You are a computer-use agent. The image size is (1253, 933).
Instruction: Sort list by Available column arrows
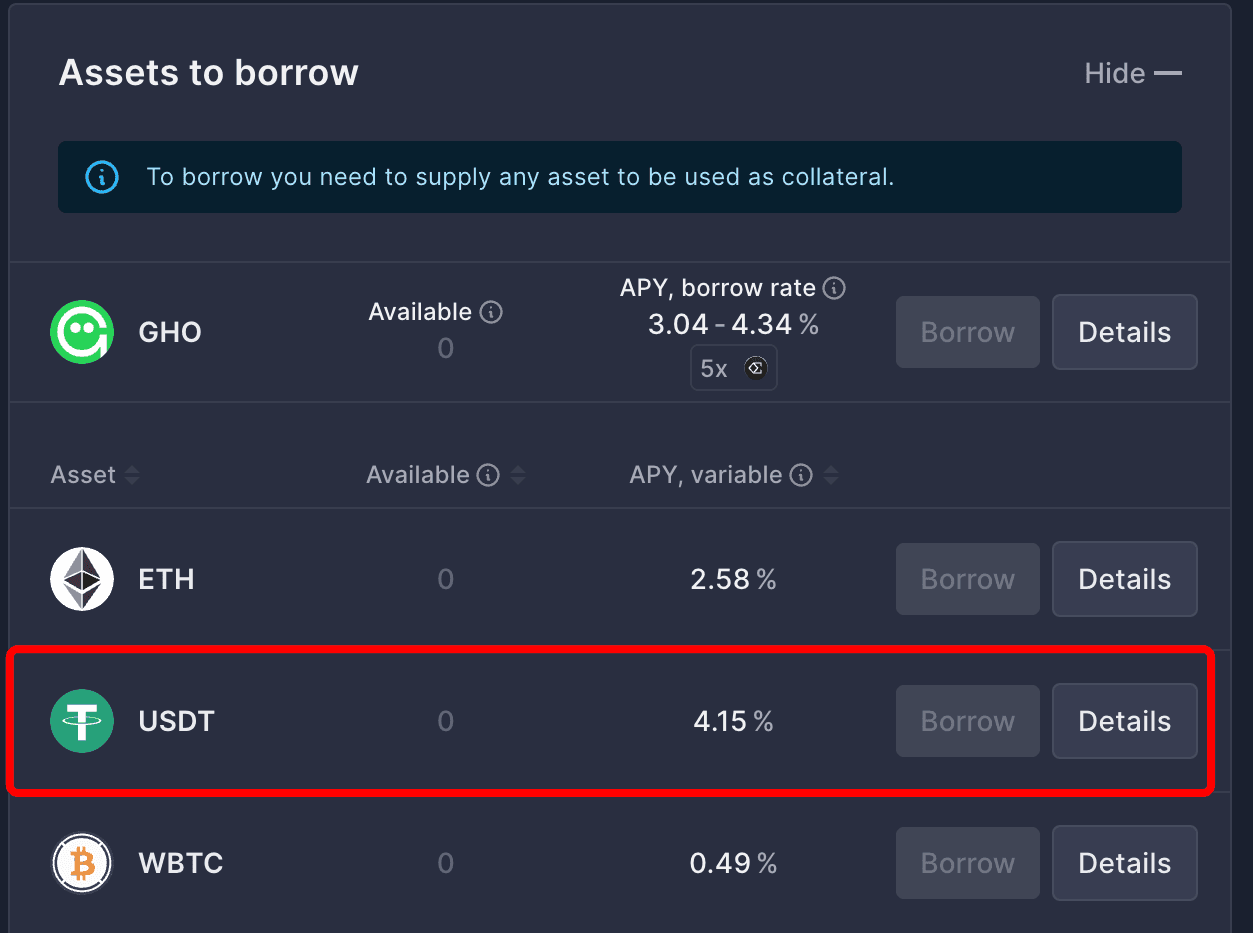click(518, 476)
